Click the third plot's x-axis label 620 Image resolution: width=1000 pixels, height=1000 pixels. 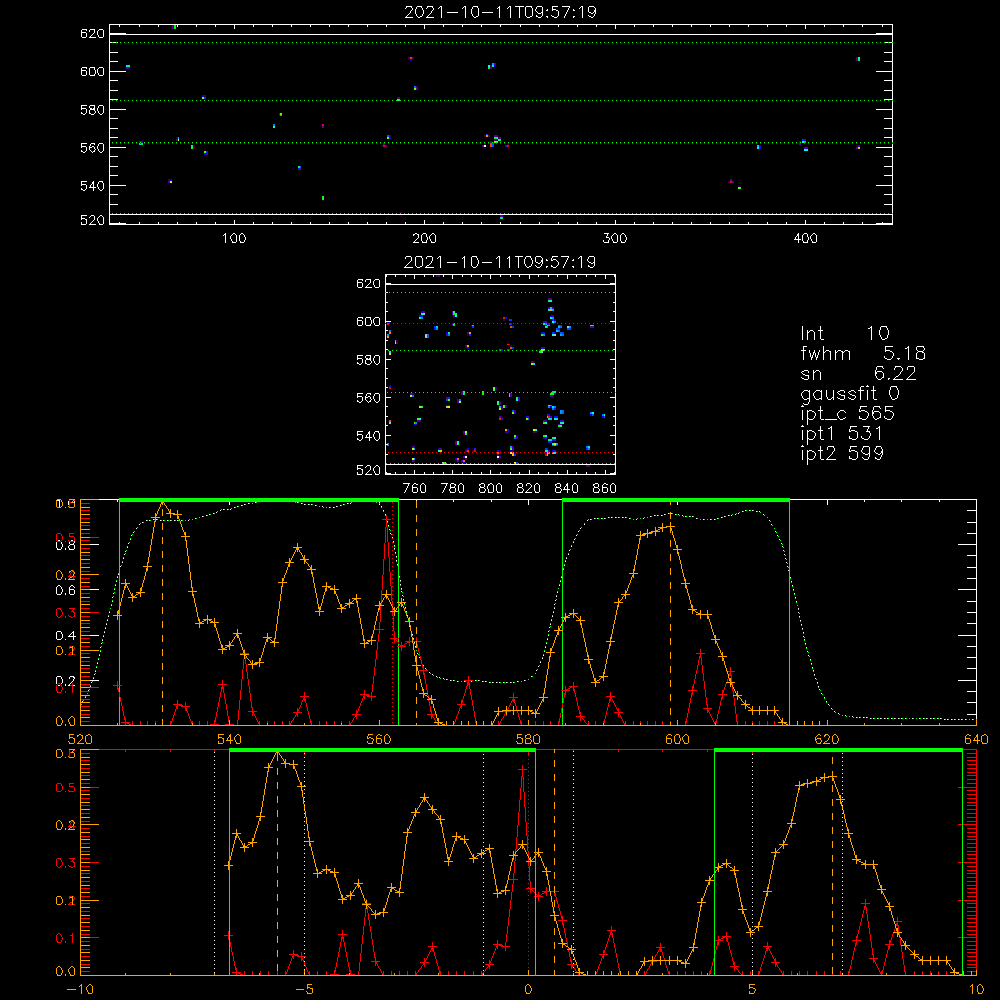coord(827,739)
